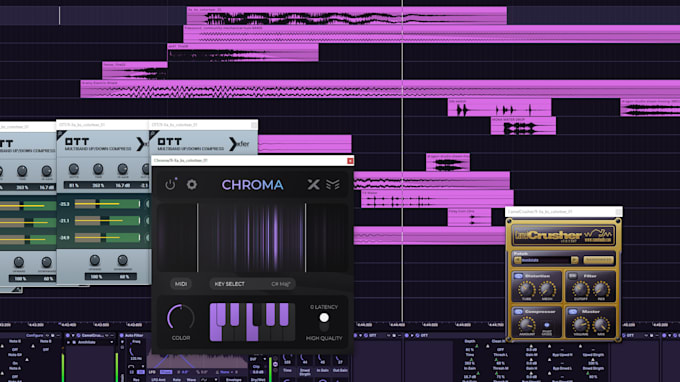Click the Res knob in CamelCrusher
The width and height of the screenshot is (680, 382).
tap(601, 289)
